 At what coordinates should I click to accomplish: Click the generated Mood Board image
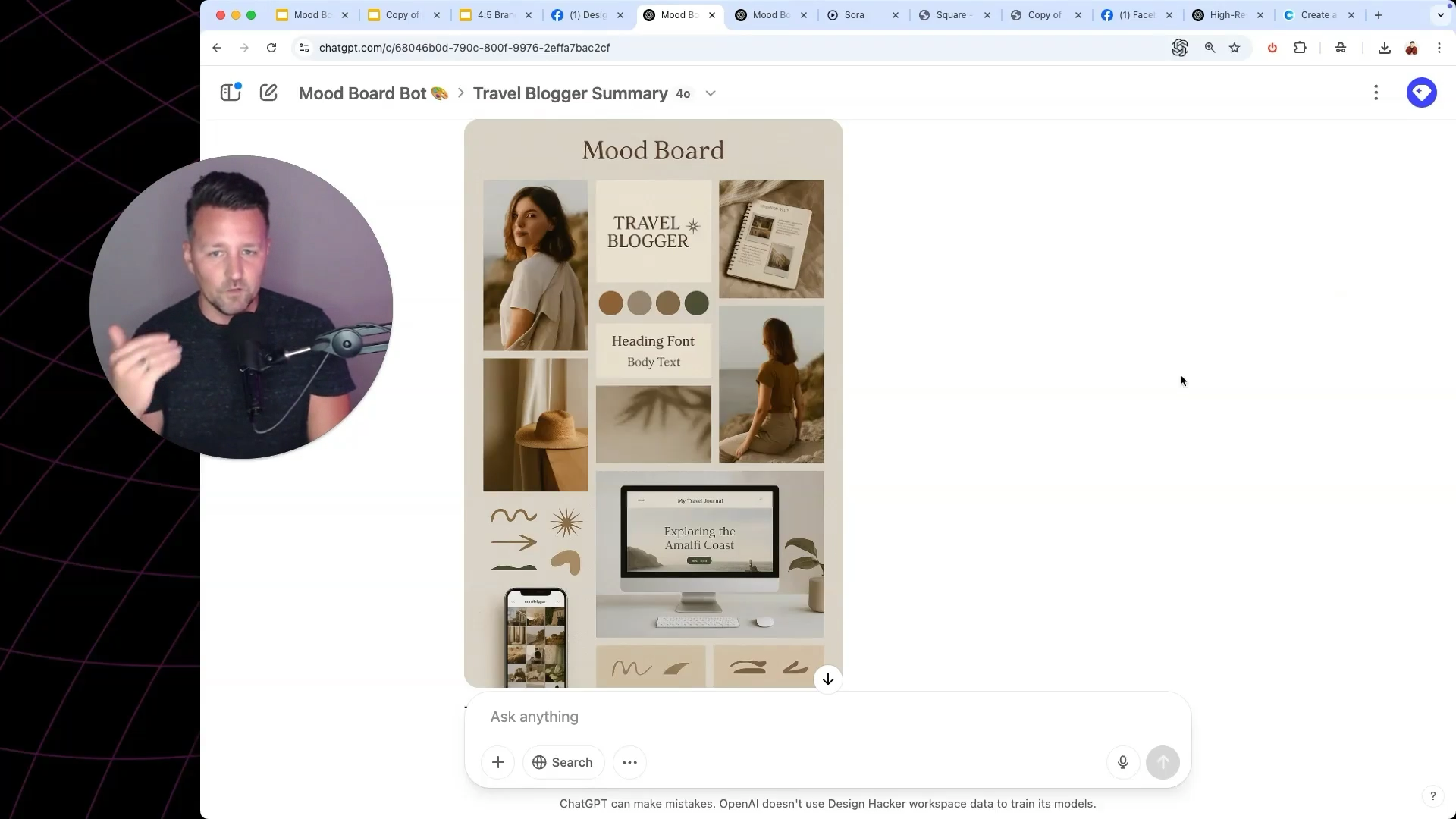click(x=653, y=402)
